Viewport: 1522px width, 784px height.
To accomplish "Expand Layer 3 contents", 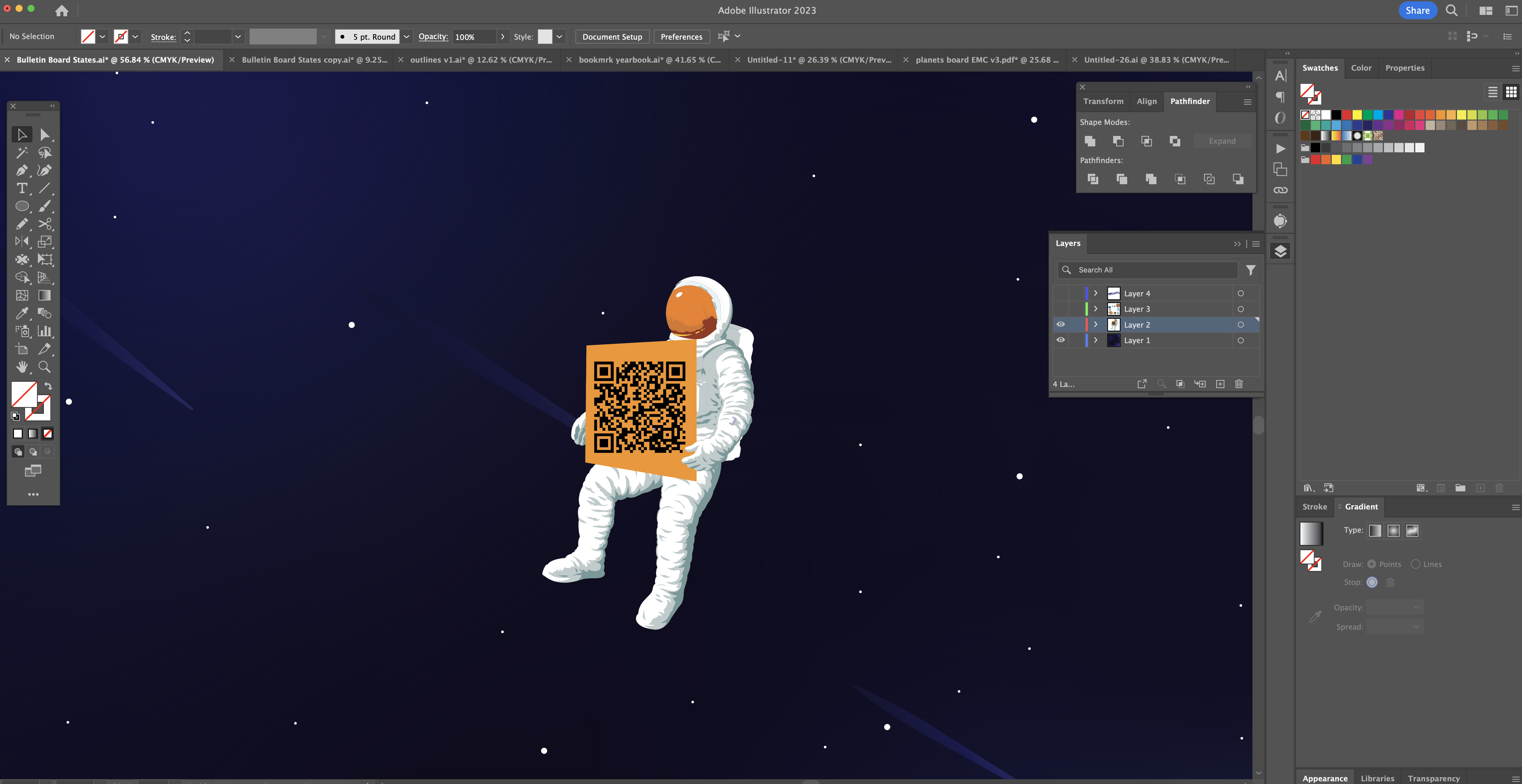I will [x=1095, y=309].
